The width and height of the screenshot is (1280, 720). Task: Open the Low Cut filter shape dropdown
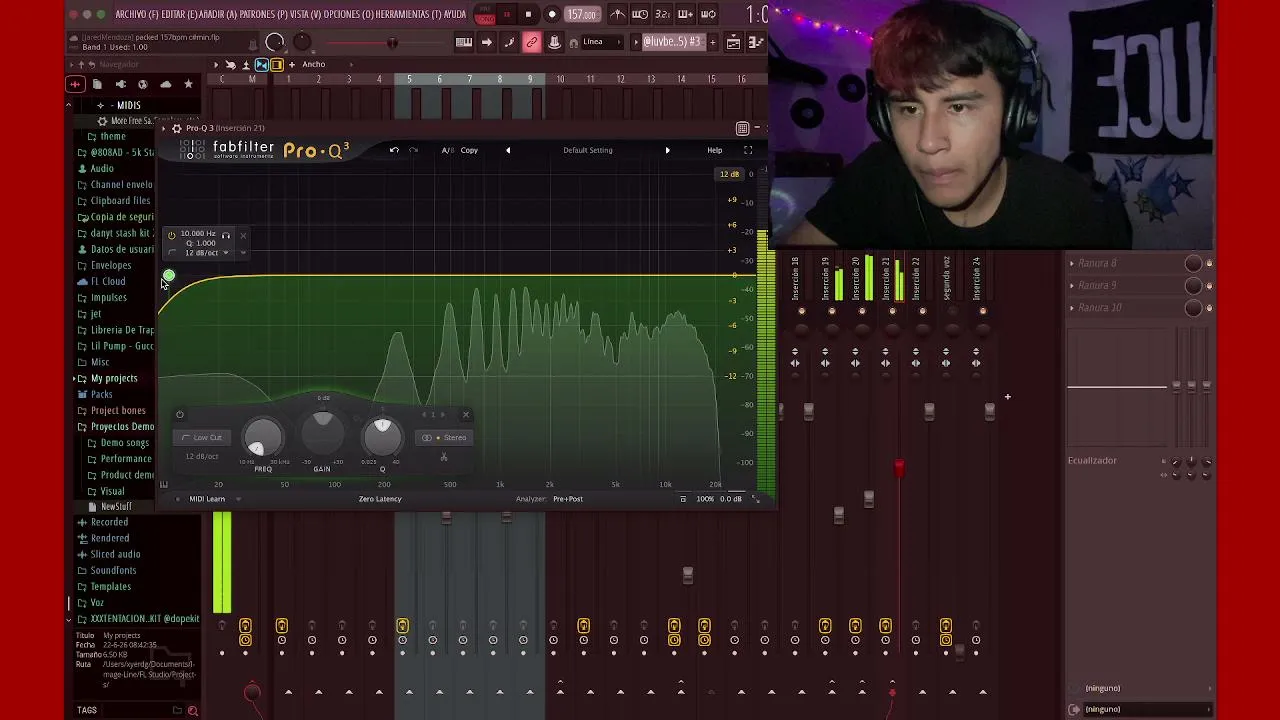203,437
